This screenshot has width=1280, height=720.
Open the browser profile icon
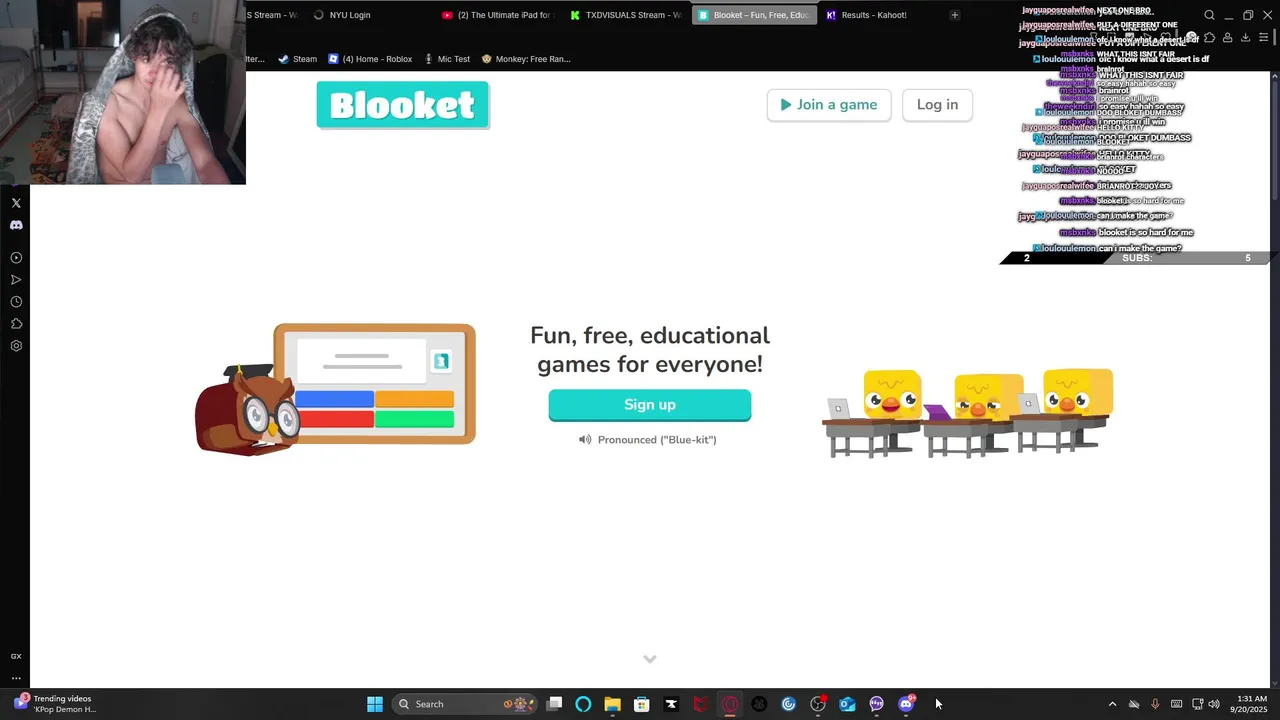pos(1227,37)
